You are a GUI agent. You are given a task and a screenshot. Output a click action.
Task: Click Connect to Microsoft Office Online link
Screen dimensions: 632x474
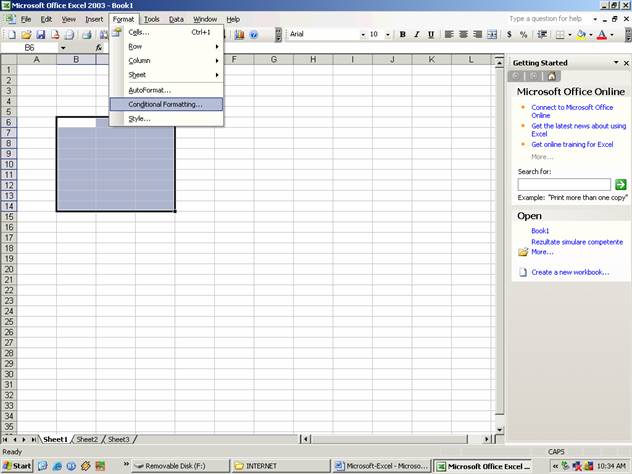(572, 111)
